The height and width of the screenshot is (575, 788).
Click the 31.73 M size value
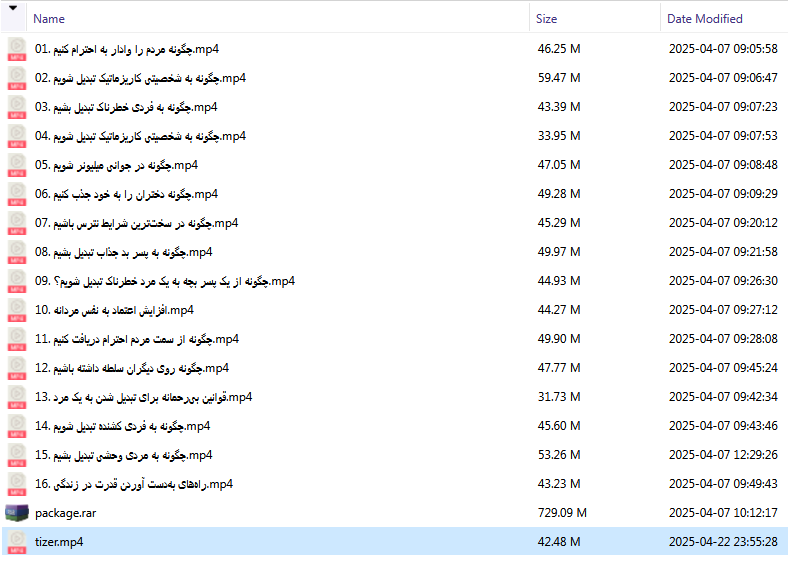pyautogui.click(x=559, y=397)
